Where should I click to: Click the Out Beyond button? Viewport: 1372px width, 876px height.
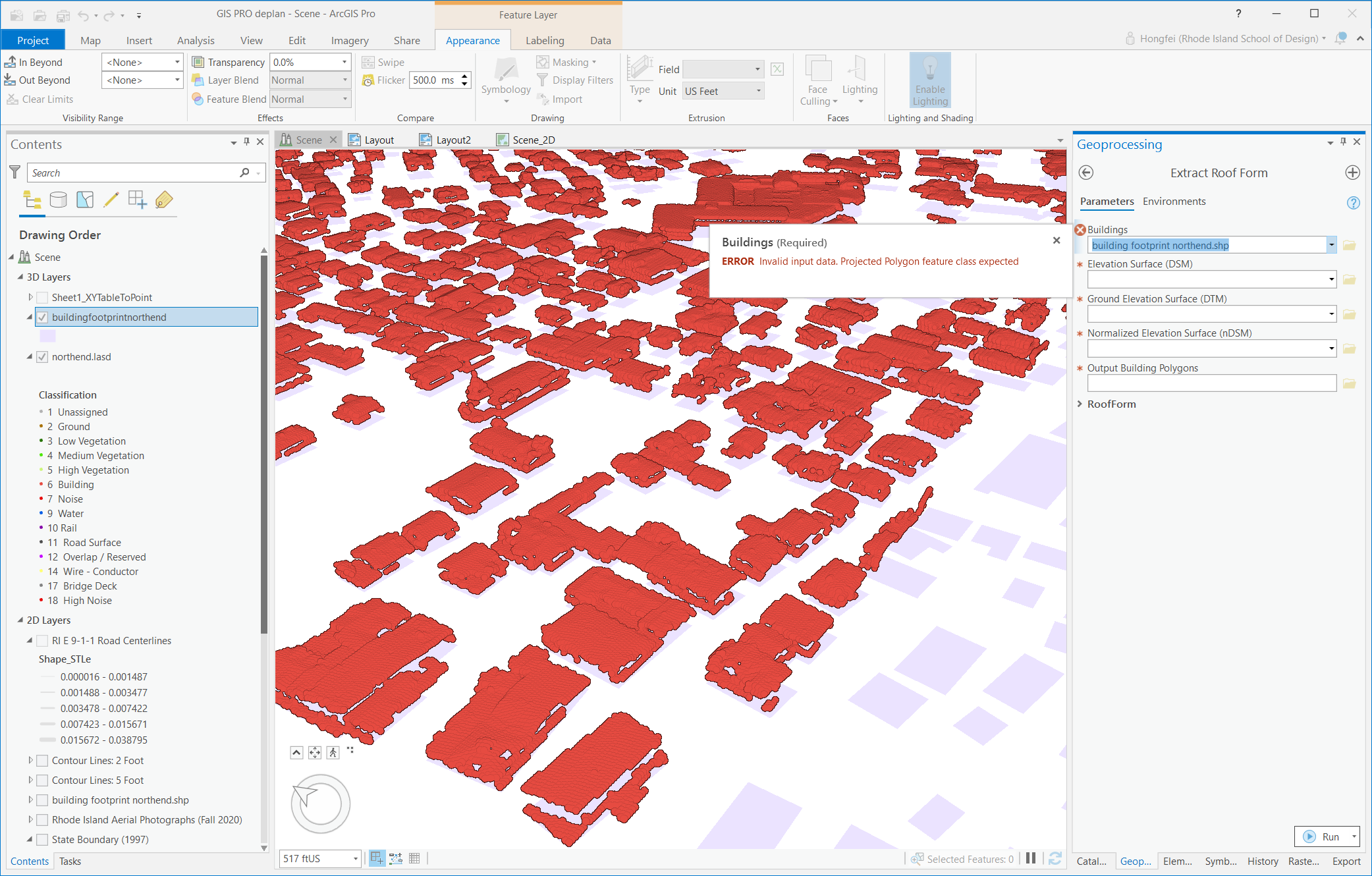pos(38,80)
